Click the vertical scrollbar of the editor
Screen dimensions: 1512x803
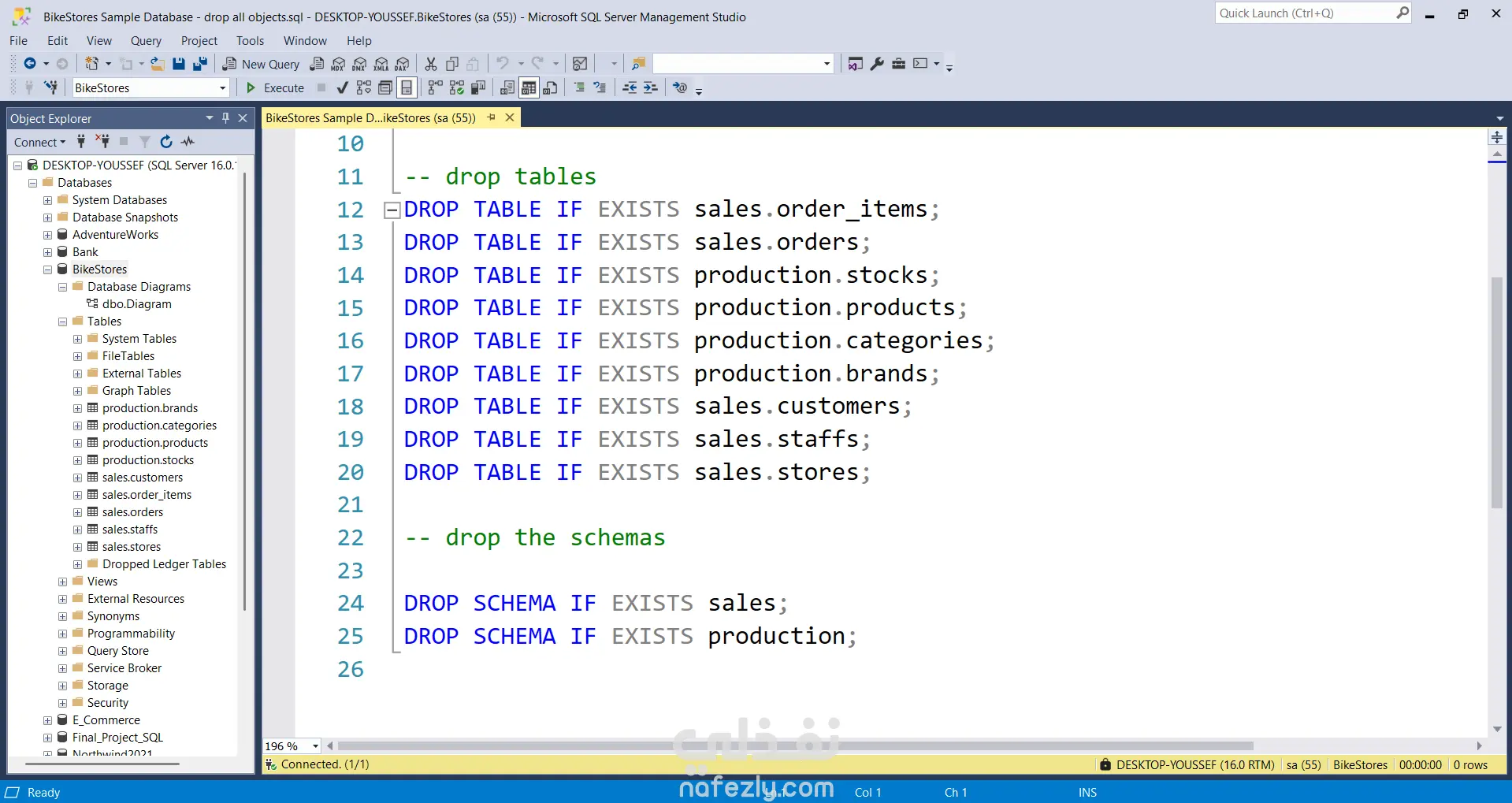point(1497,392)
